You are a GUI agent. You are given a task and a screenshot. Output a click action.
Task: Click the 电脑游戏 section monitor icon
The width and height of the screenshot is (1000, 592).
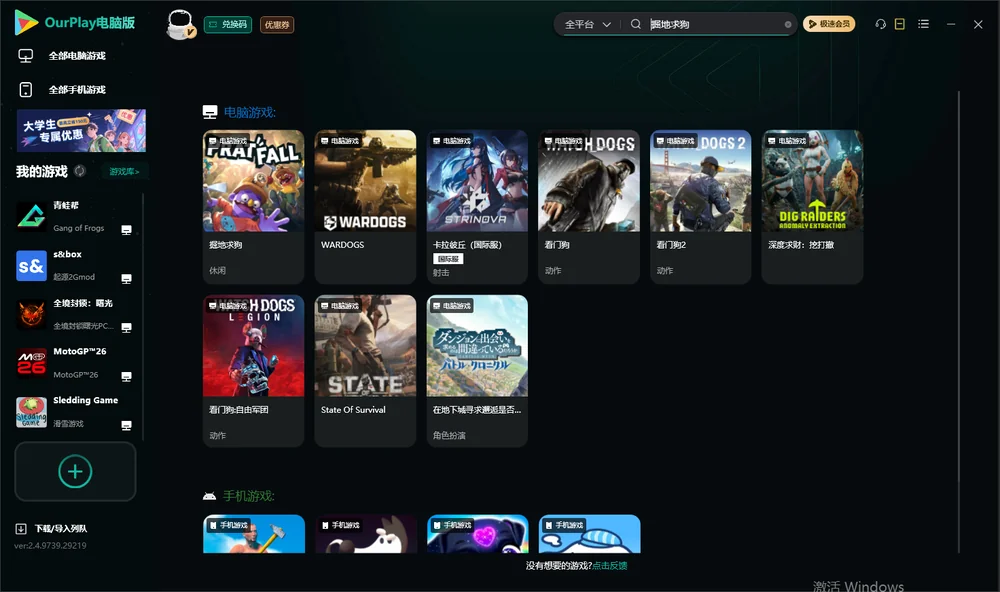click(x=210, y=112)
